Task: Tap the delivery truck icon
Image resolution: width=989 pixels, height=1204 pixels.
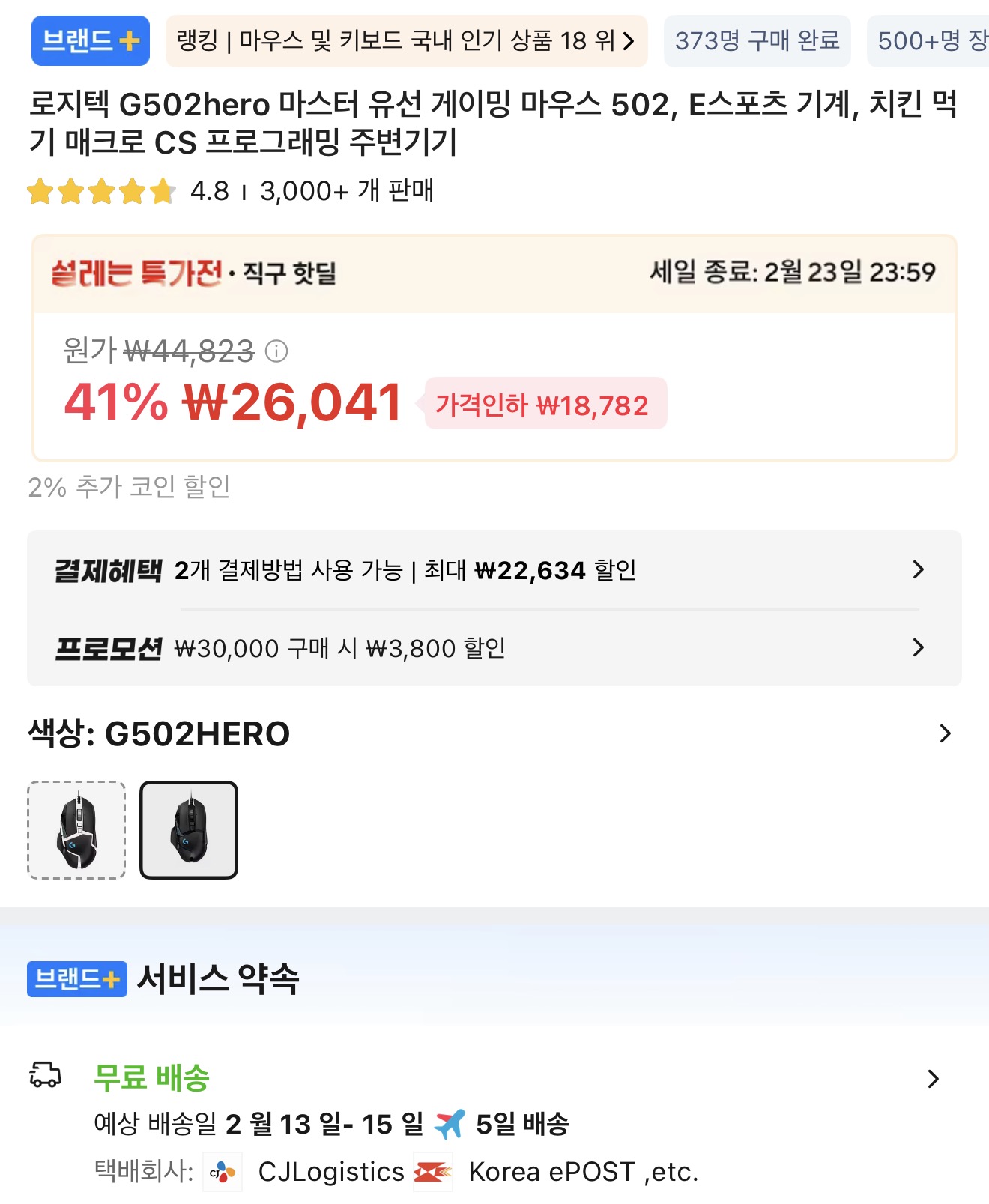Action: pos(45,1075)
